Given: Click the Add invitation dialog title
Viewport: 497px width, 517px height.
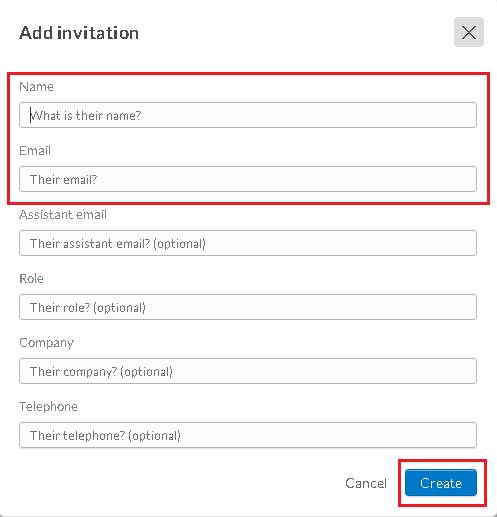Looking at the screenshot, I should coord(79,33).
